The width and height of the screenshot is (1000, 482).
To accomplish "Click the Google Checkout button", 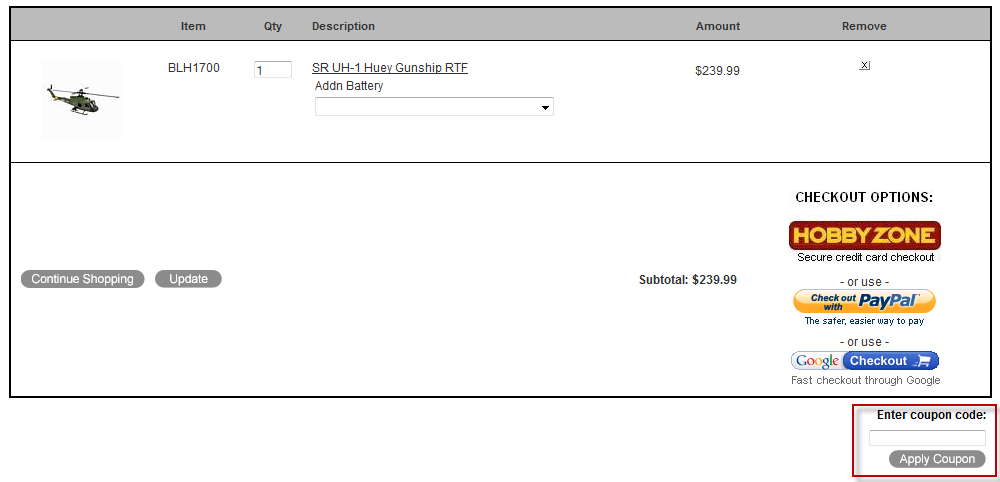I will click(865, 361).
